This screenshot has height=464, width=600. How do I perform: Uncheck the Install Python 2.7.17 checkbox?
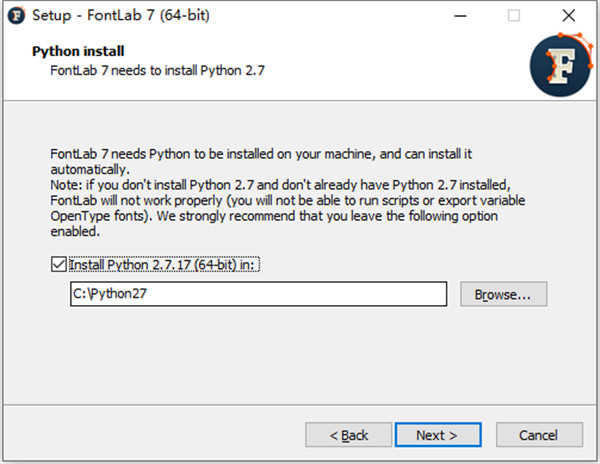point(58,265)
